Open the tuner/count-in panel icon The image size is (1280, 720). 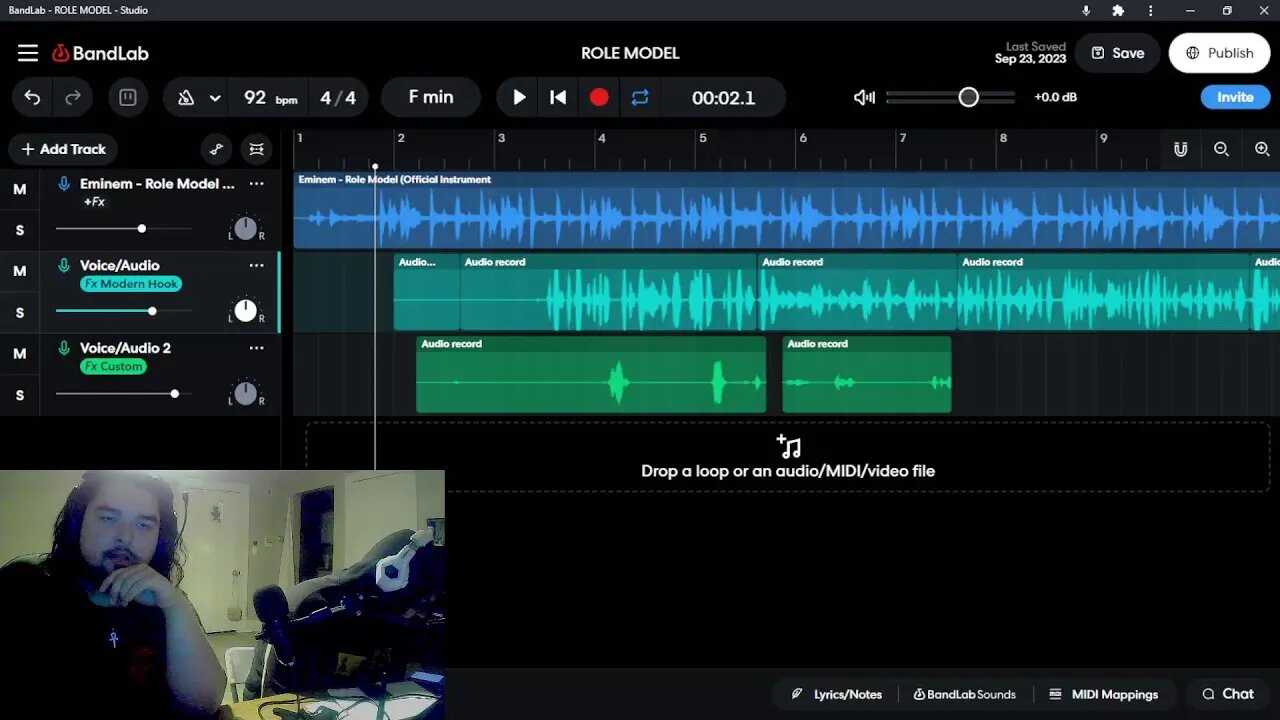128,97
